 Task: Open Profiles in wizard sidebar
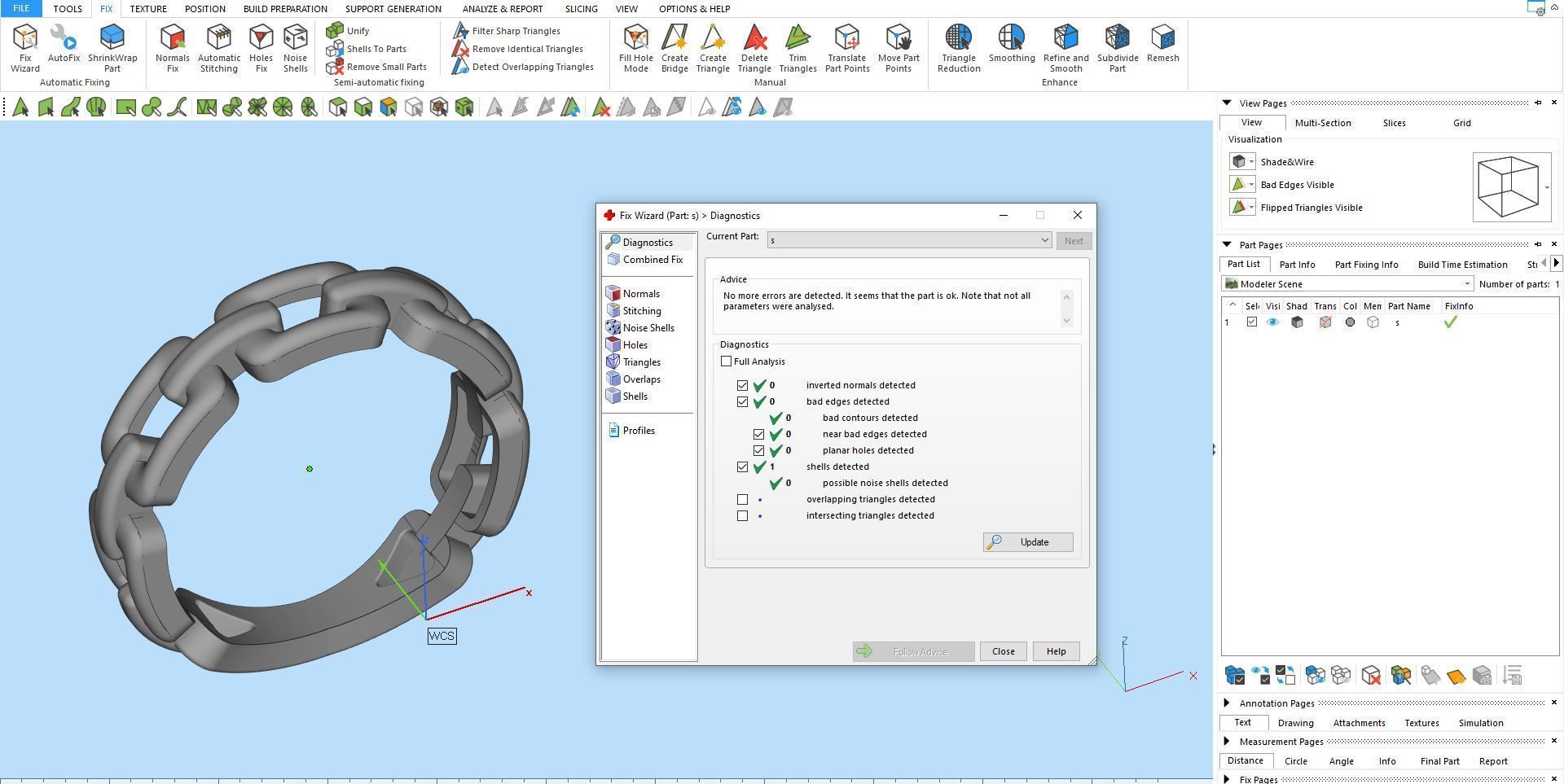tap(630, 431)
